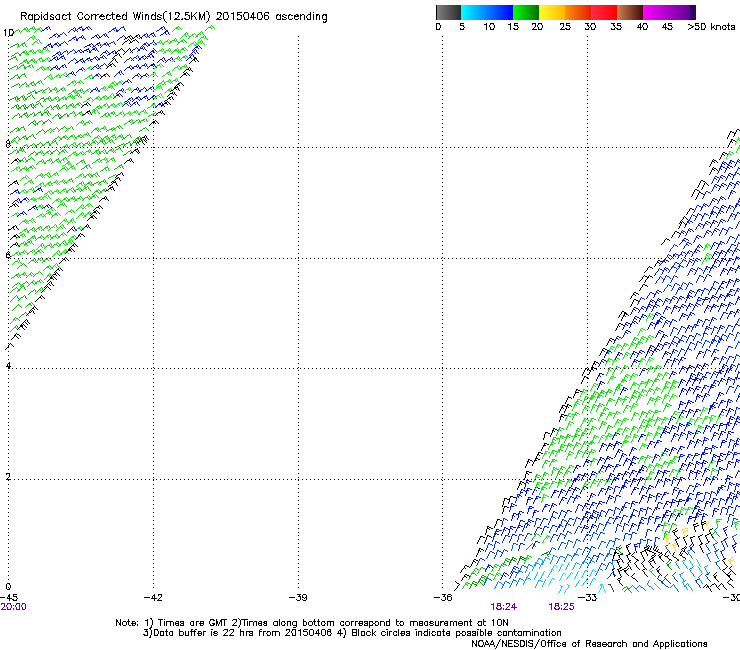
Task: Click the latitude label '2' on the left axis
Action: [8, 476]
